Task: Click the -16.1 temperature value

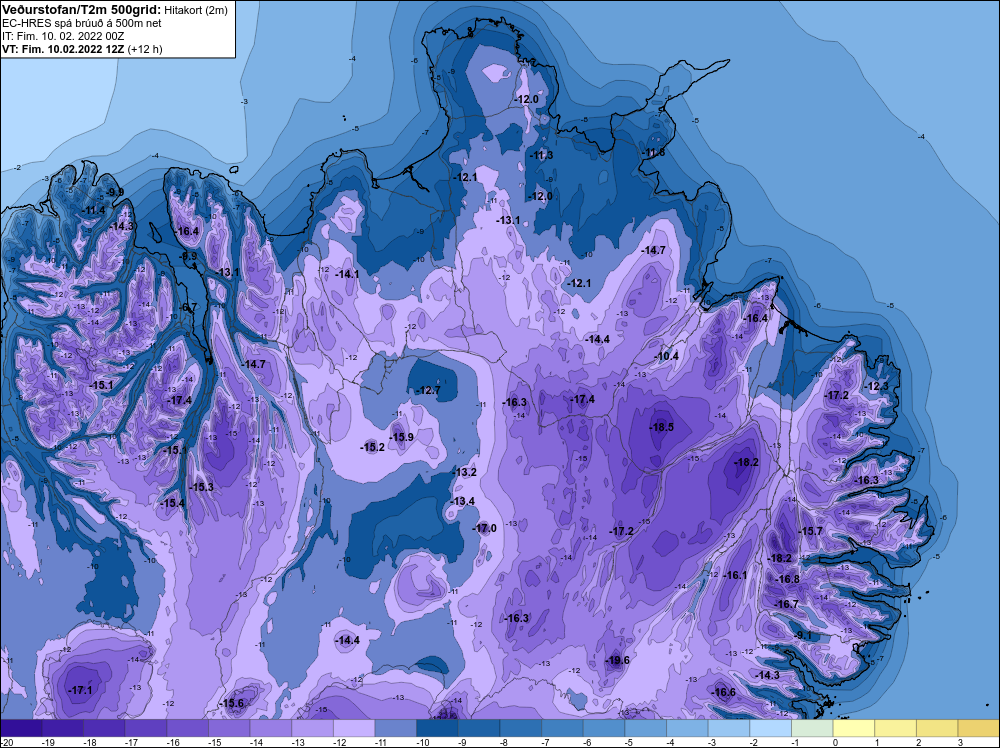Action: coord(735,575)
